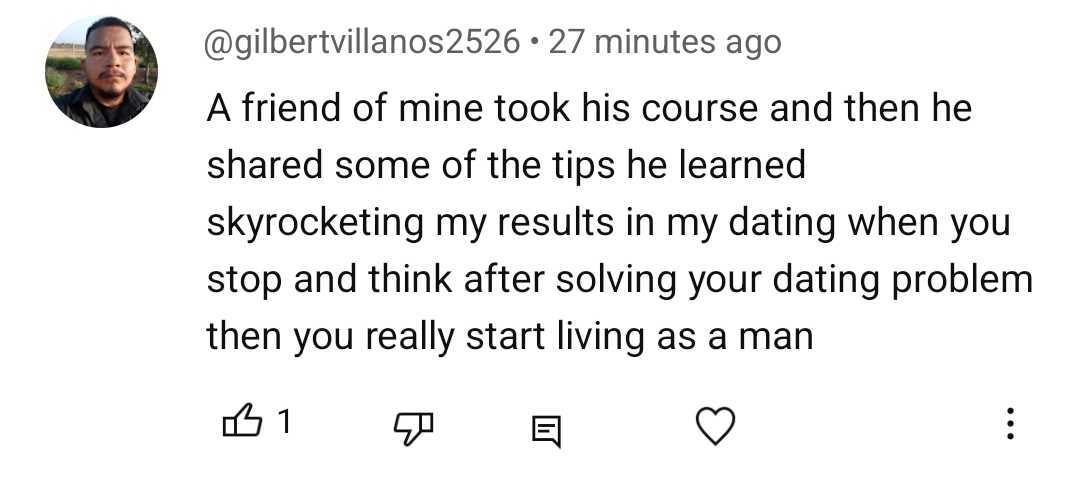Click the last line "then you really start living"
The image size is (1080, 485).
point(510,336)
